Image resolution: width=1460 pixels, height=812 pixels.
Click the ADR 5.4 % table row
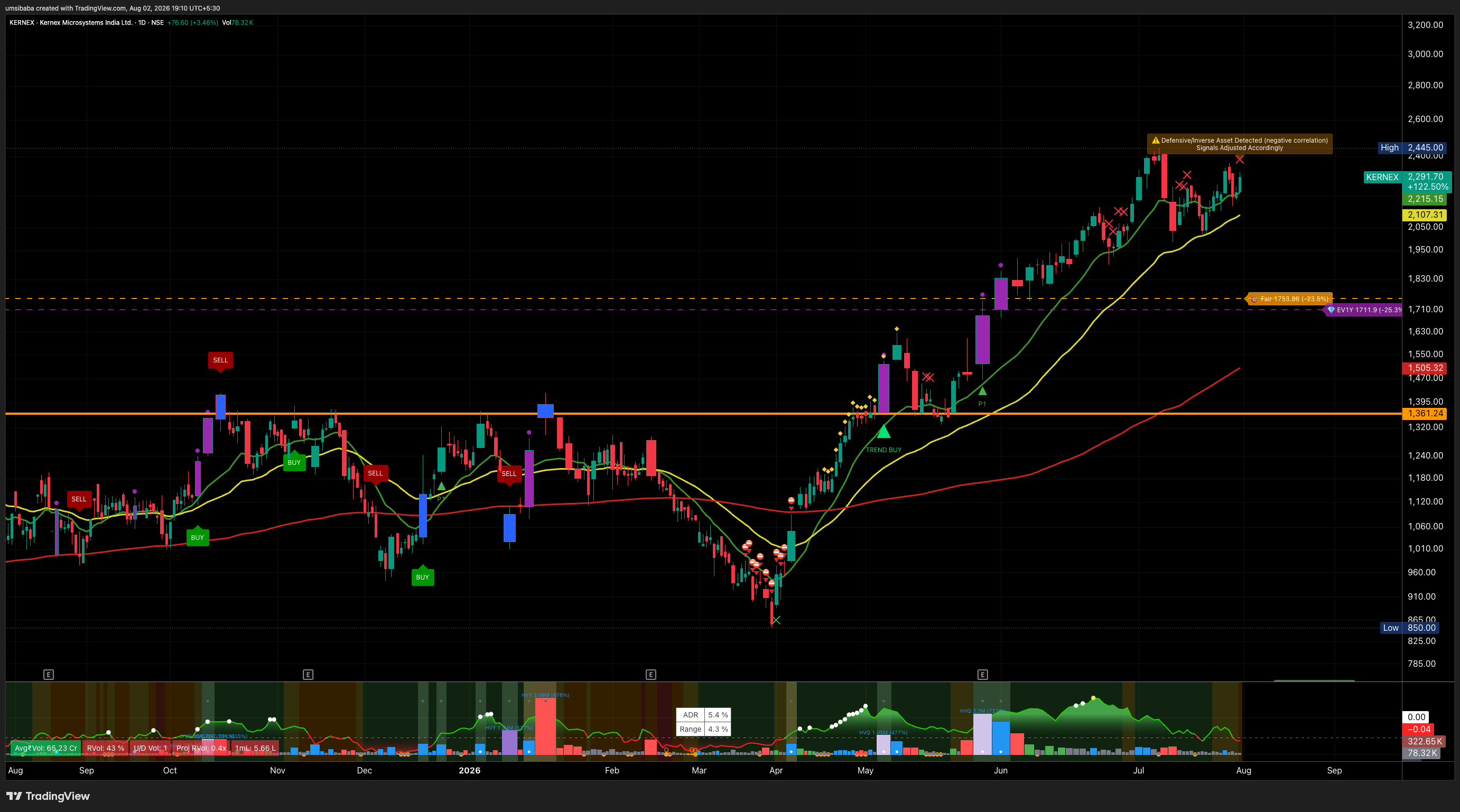(703, 715)
